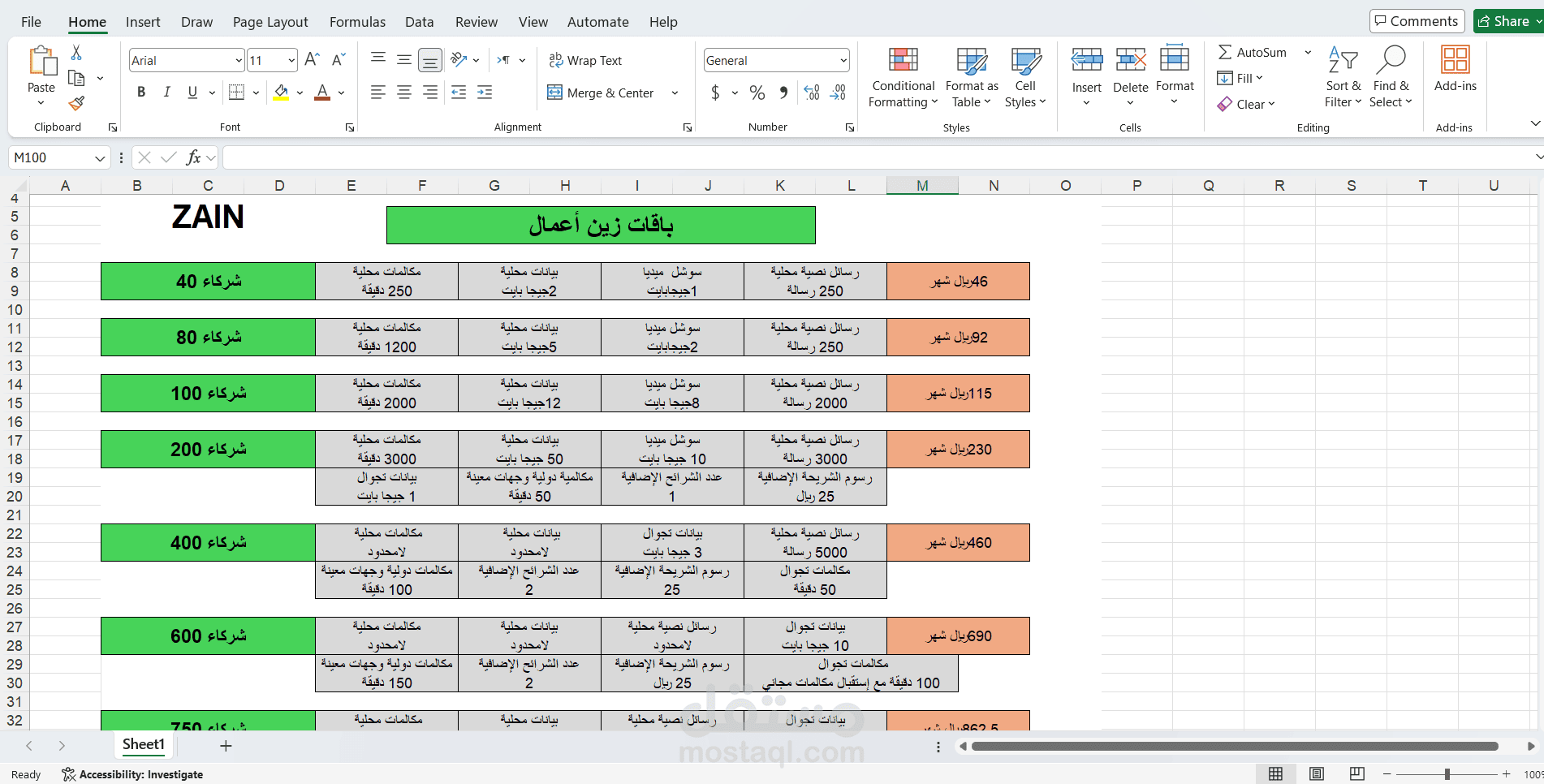Click the Percent Style button
Viewport: 1544px width, 784px height.
tap(757, 93)
